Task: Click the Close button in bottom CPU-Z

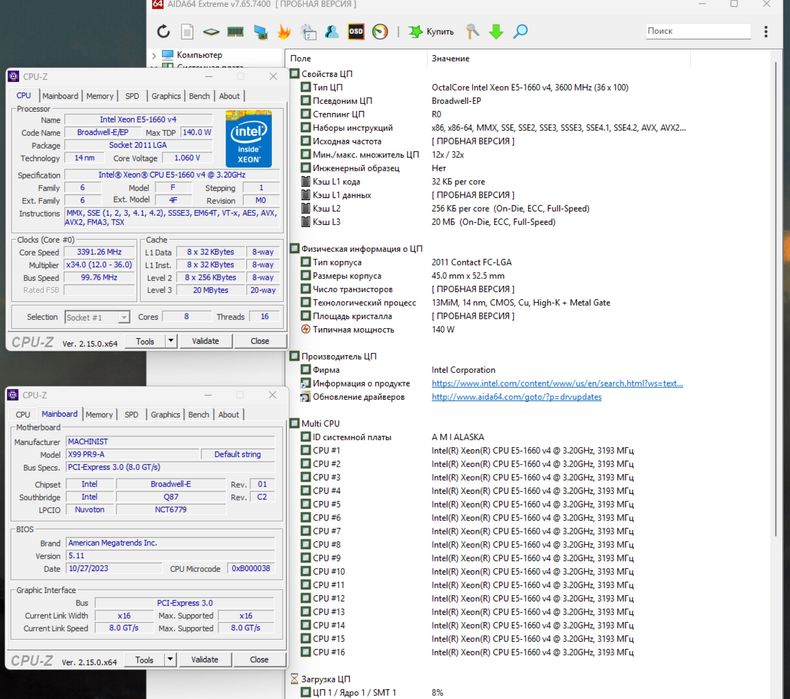Action: click(x=259, y=659)
